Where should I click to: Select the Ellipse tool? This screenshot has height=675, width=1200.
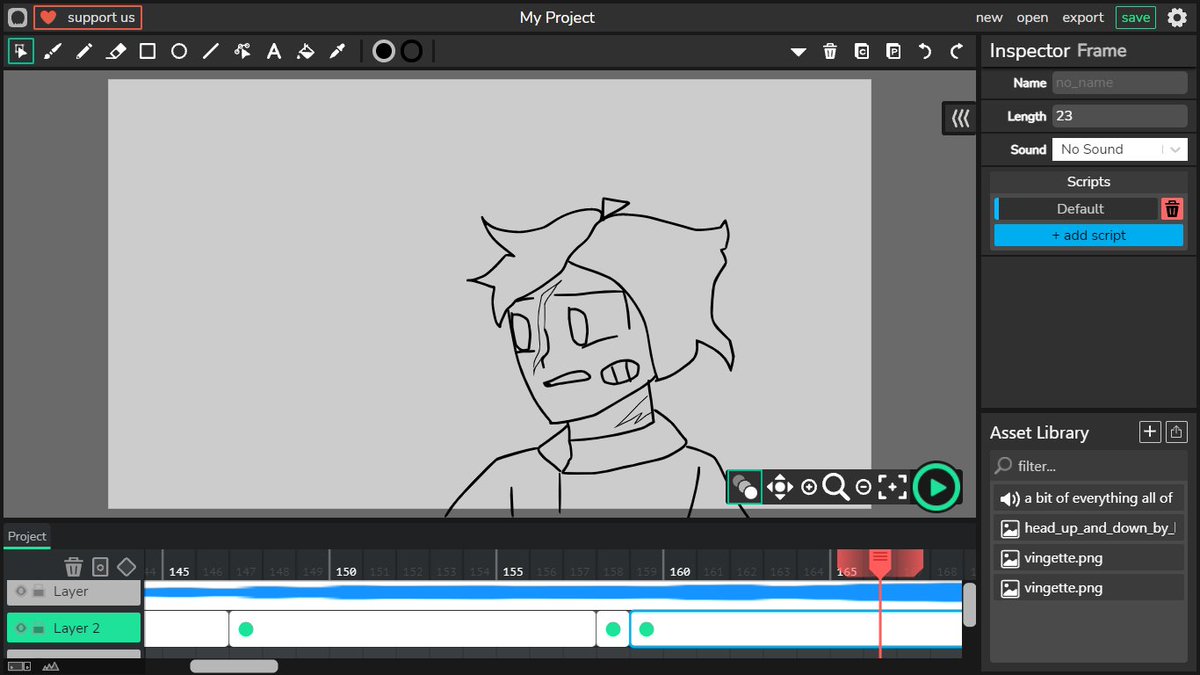179,51
